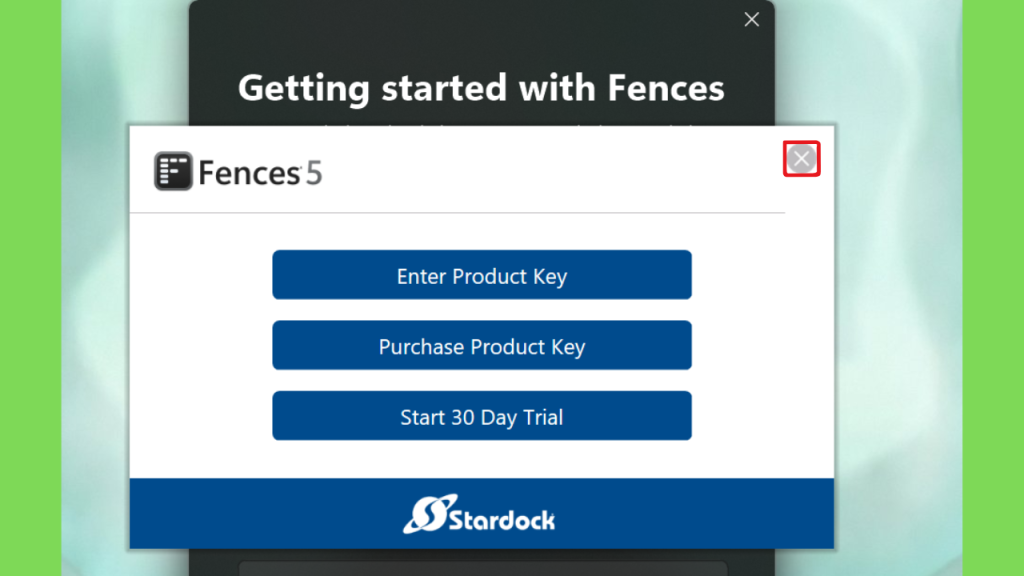Click the partially hidden subtitle under the heading
Viewport: 1024px width, 576px height.
481,123
